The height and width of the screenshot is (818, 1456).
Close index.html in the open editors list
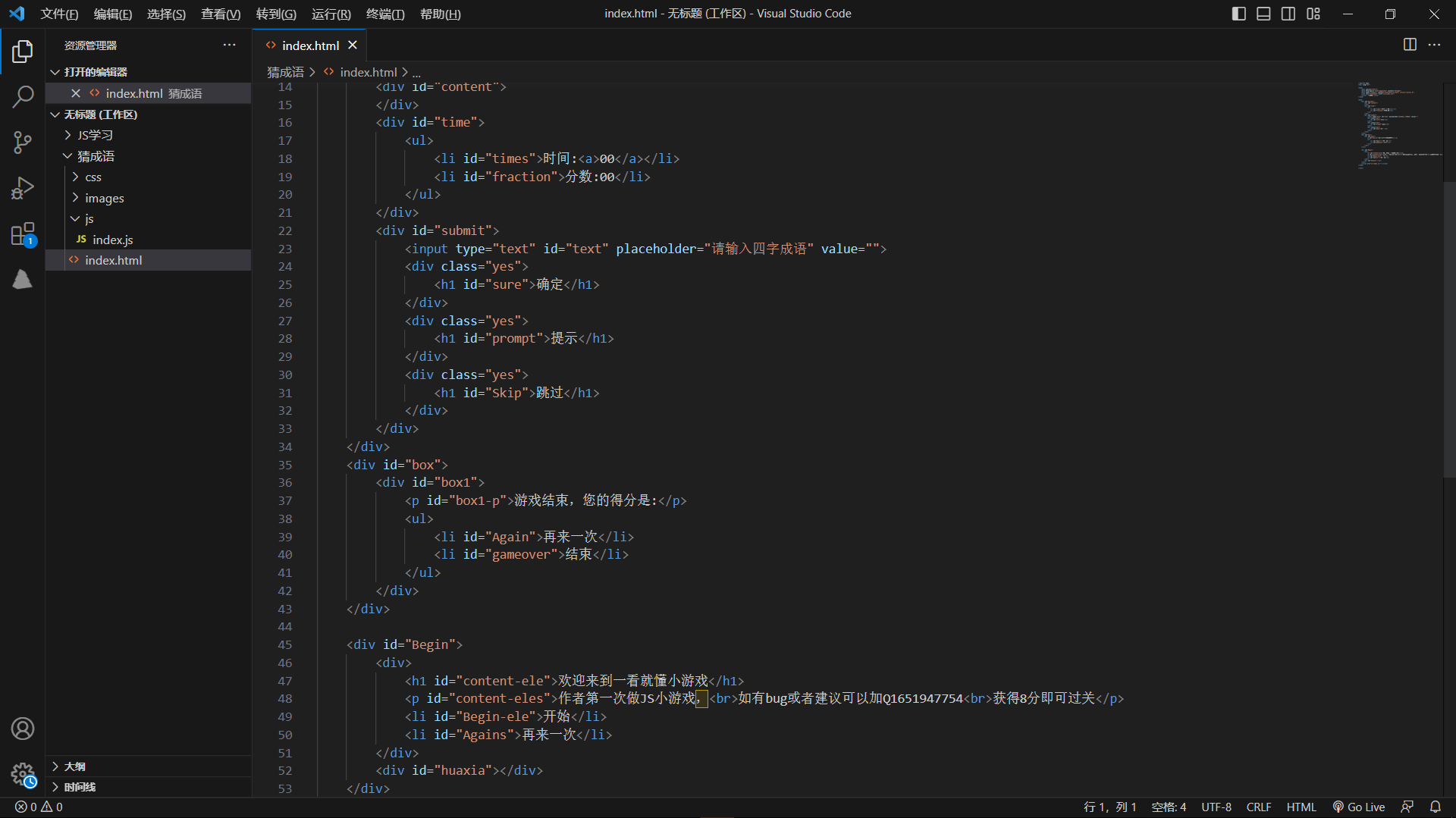coord(76,93)
